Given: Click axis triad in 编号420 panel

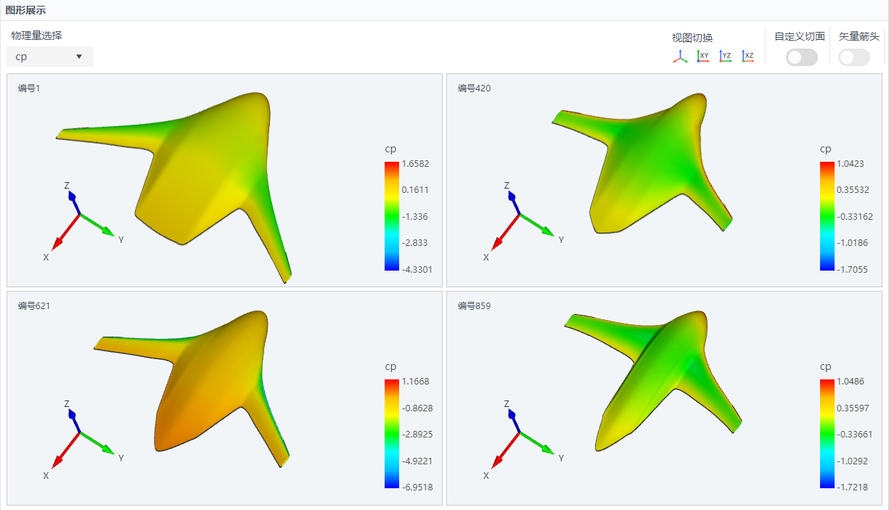Looking at the screenshot, I should point(524,221).
